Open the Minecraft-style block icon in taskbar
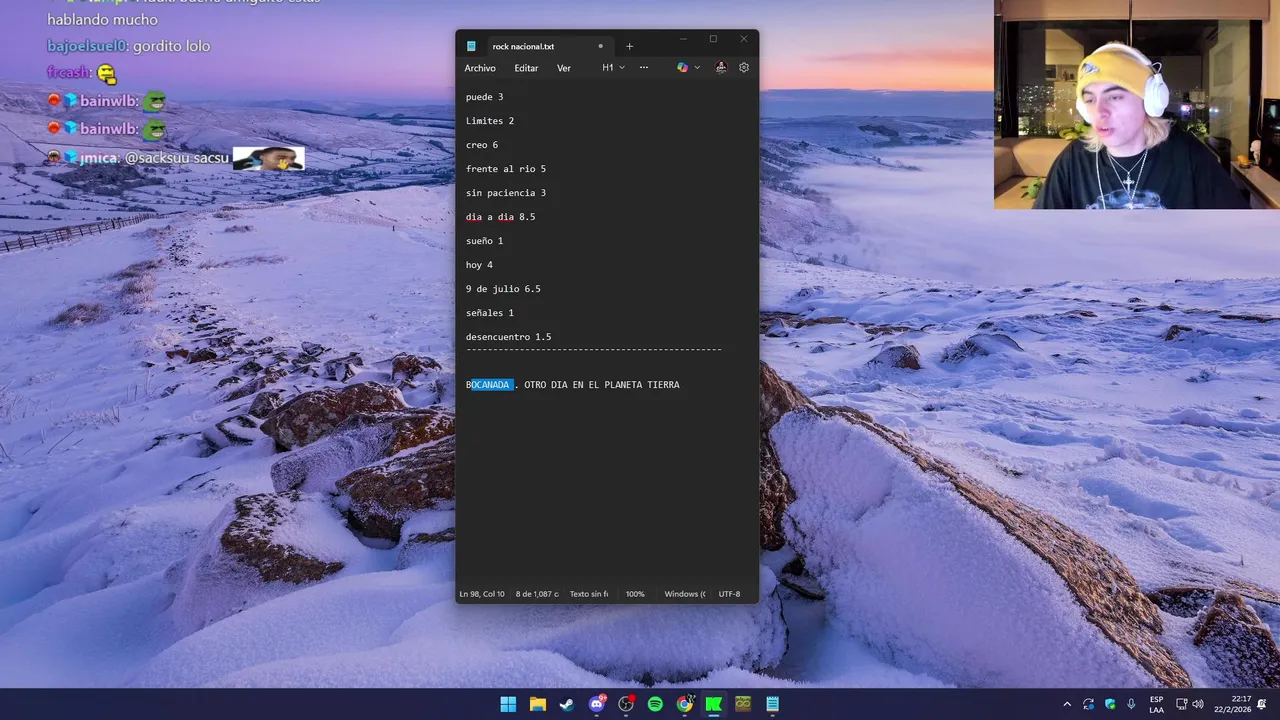The width and height of the screenshot is (1280, 720). coord(743,704)
